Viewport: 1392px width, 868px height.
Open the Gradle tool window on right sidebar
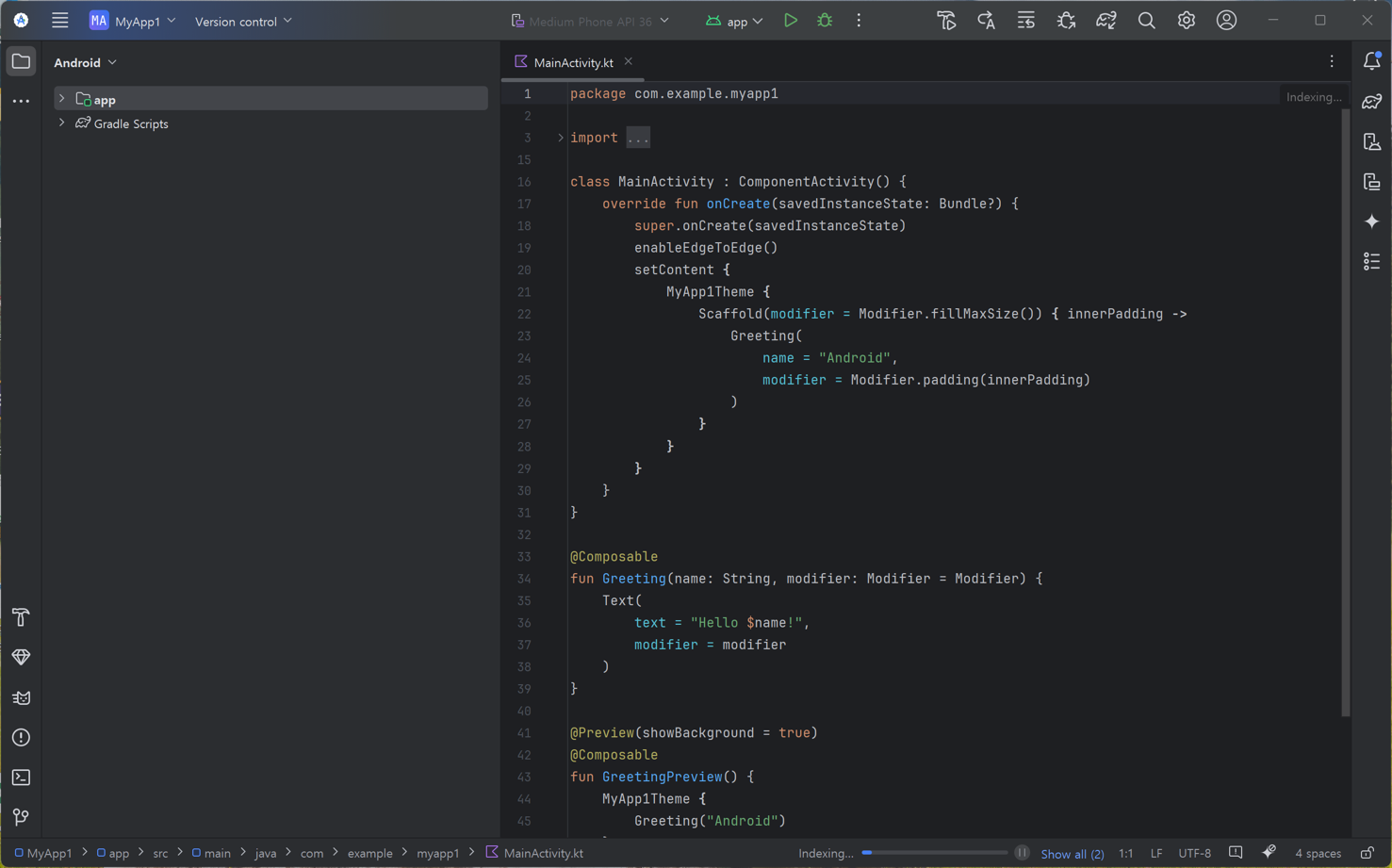click(1372, 101)
